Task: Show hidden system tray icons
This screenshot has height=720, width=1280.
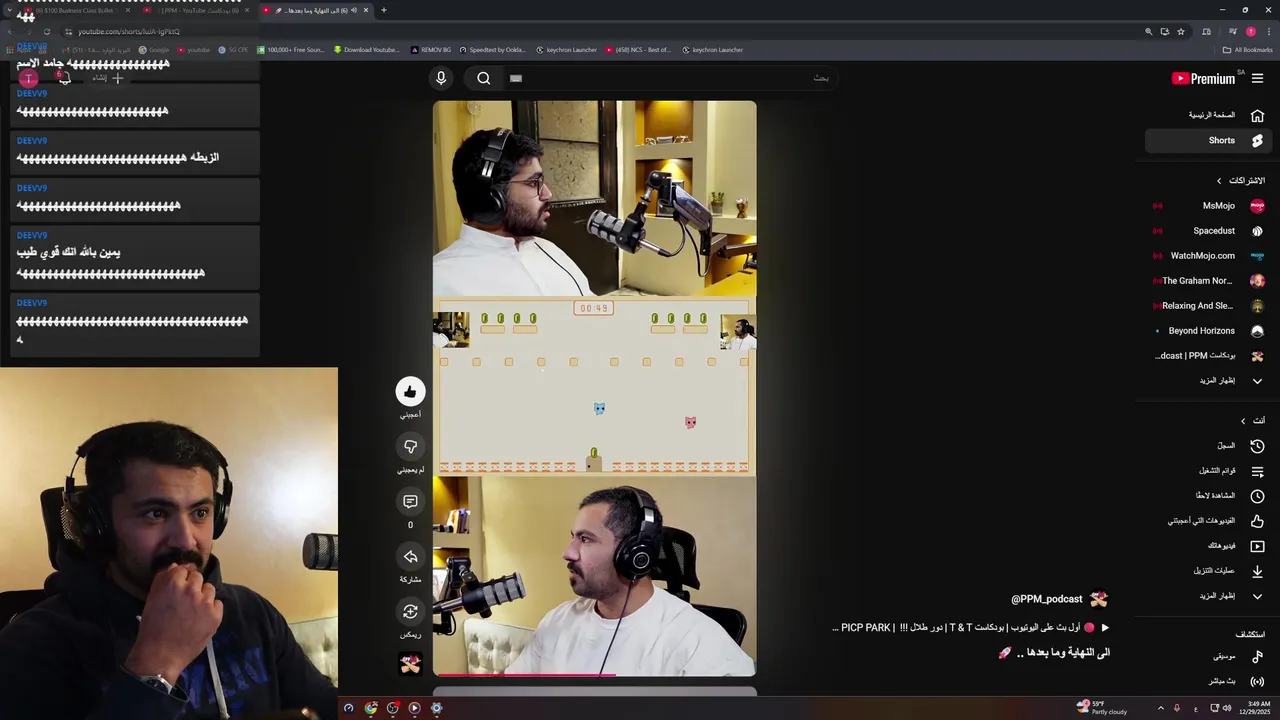Action: (x=1160, y=708)
